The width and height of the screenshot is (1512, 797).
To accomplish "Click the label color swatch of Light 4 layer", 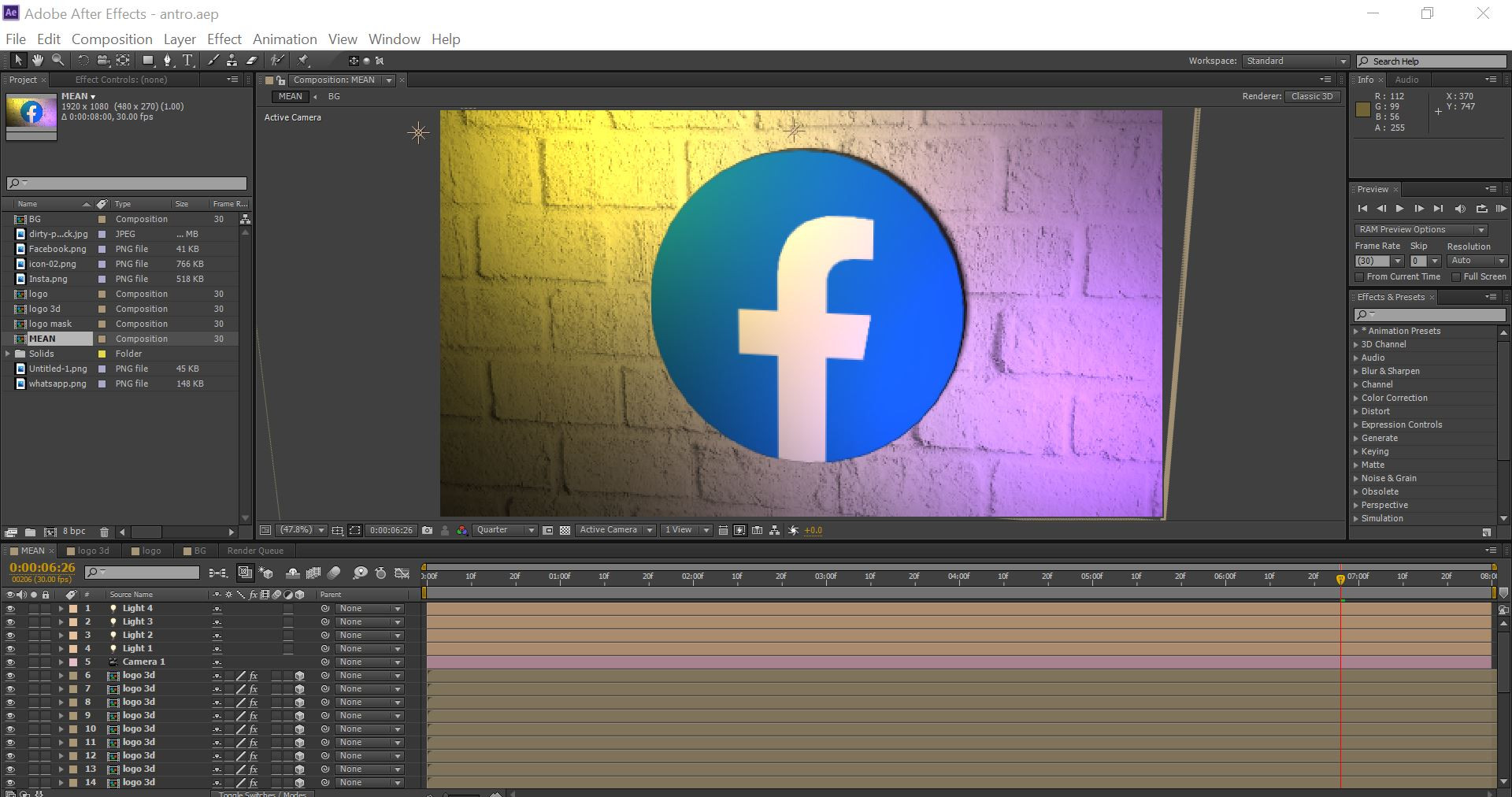I will point(73,609).
